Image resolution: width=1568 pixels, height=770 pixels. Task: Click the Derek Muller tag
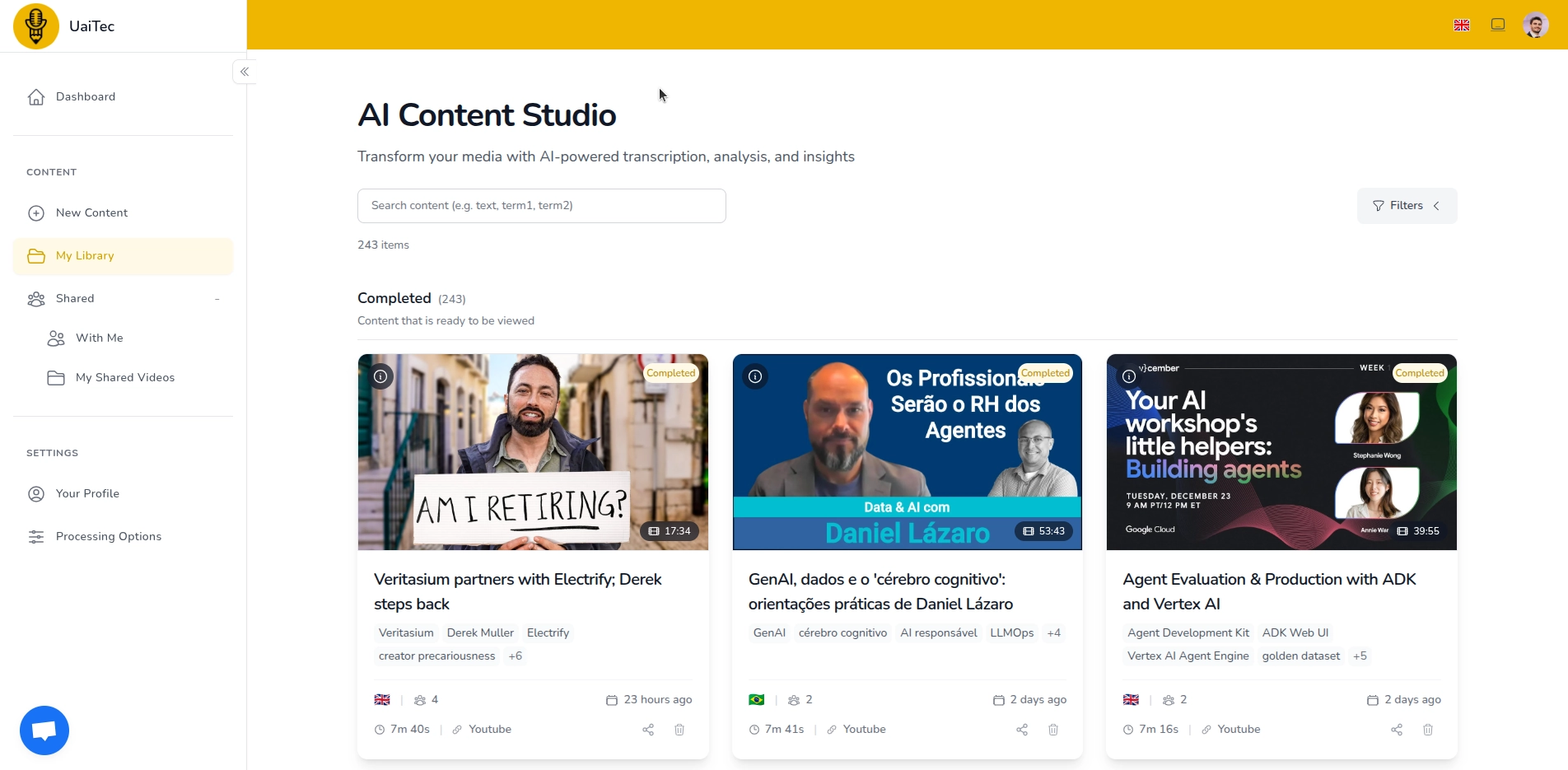480,633
